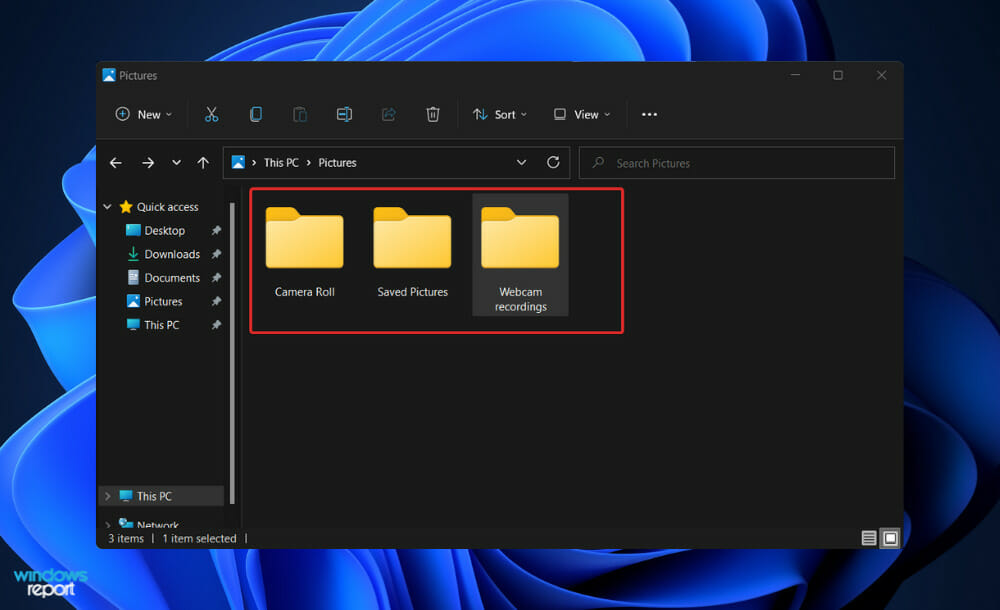Refresh the Pictures folder view
The width and height of the screenshot is (1000, 610).
click(553, 162)
